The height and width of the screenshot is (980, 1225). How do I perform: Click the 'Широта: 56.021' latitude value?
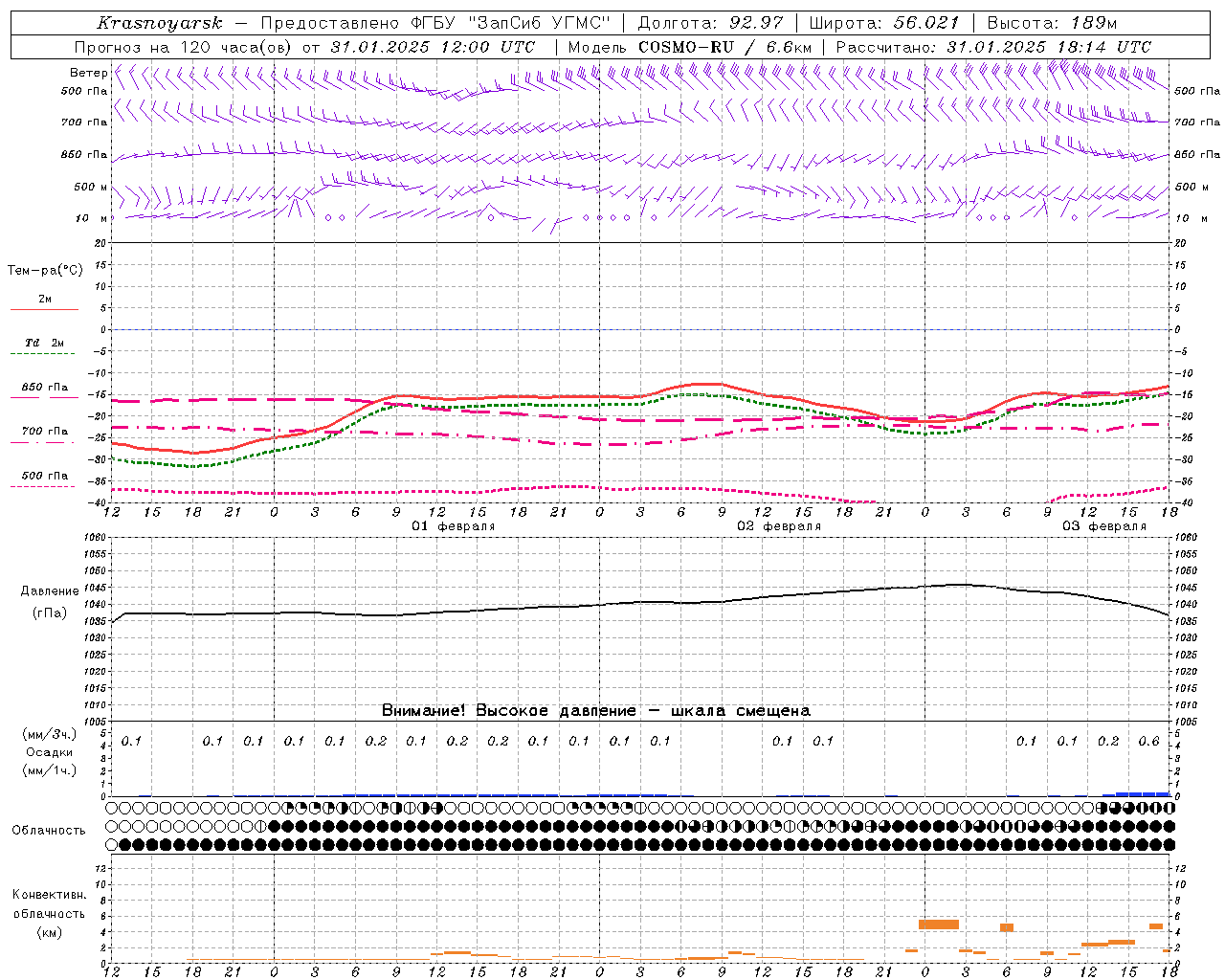[x=884, y=23]
